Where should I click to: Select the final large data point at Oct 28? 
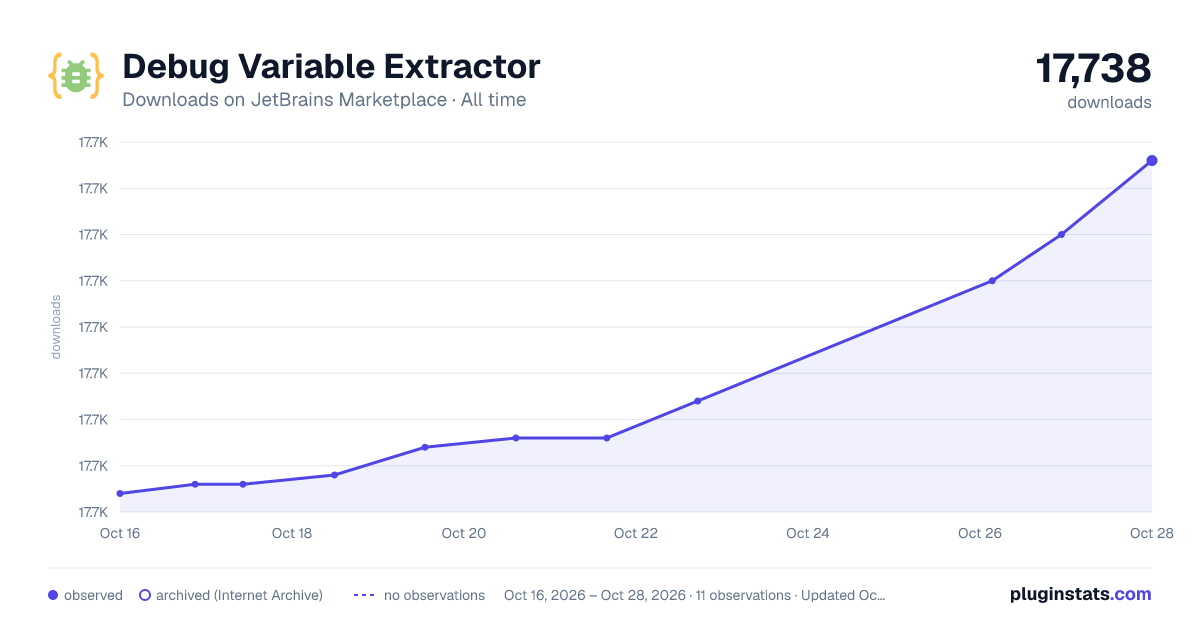click(1152, 160)
